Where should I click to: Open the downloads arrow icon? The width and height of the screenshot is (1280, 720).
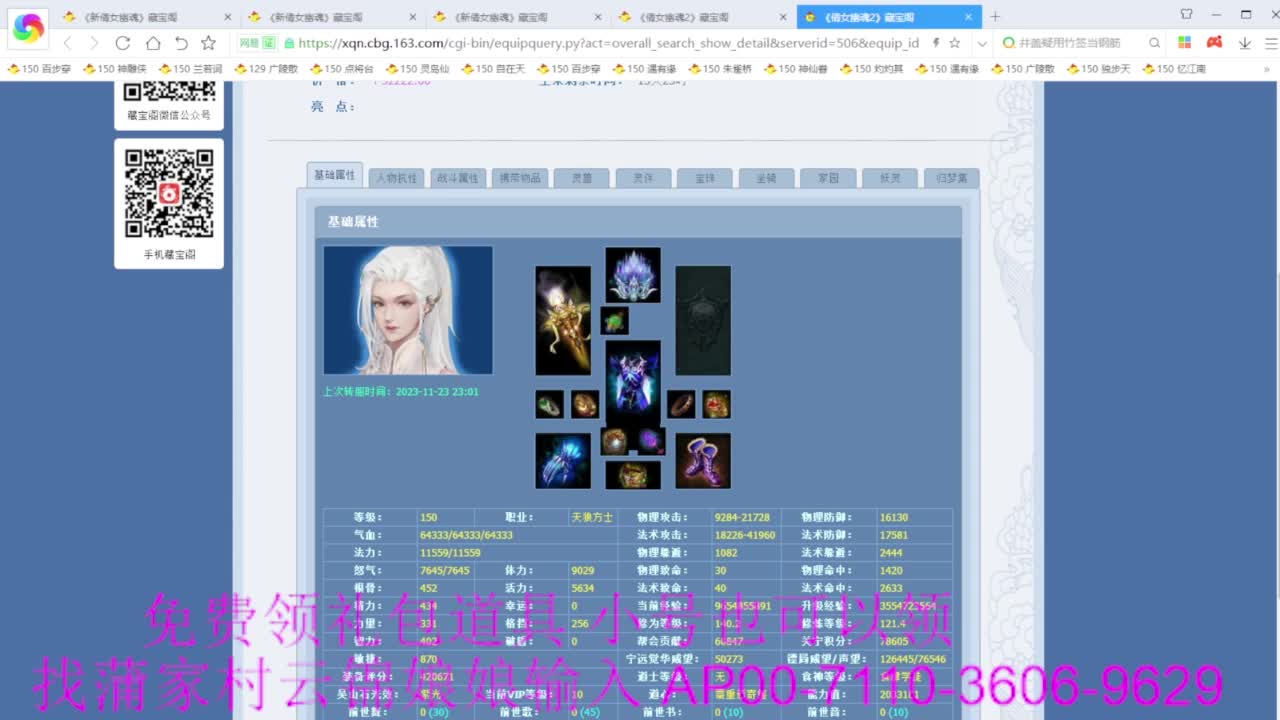click(x=1245, y=43)
